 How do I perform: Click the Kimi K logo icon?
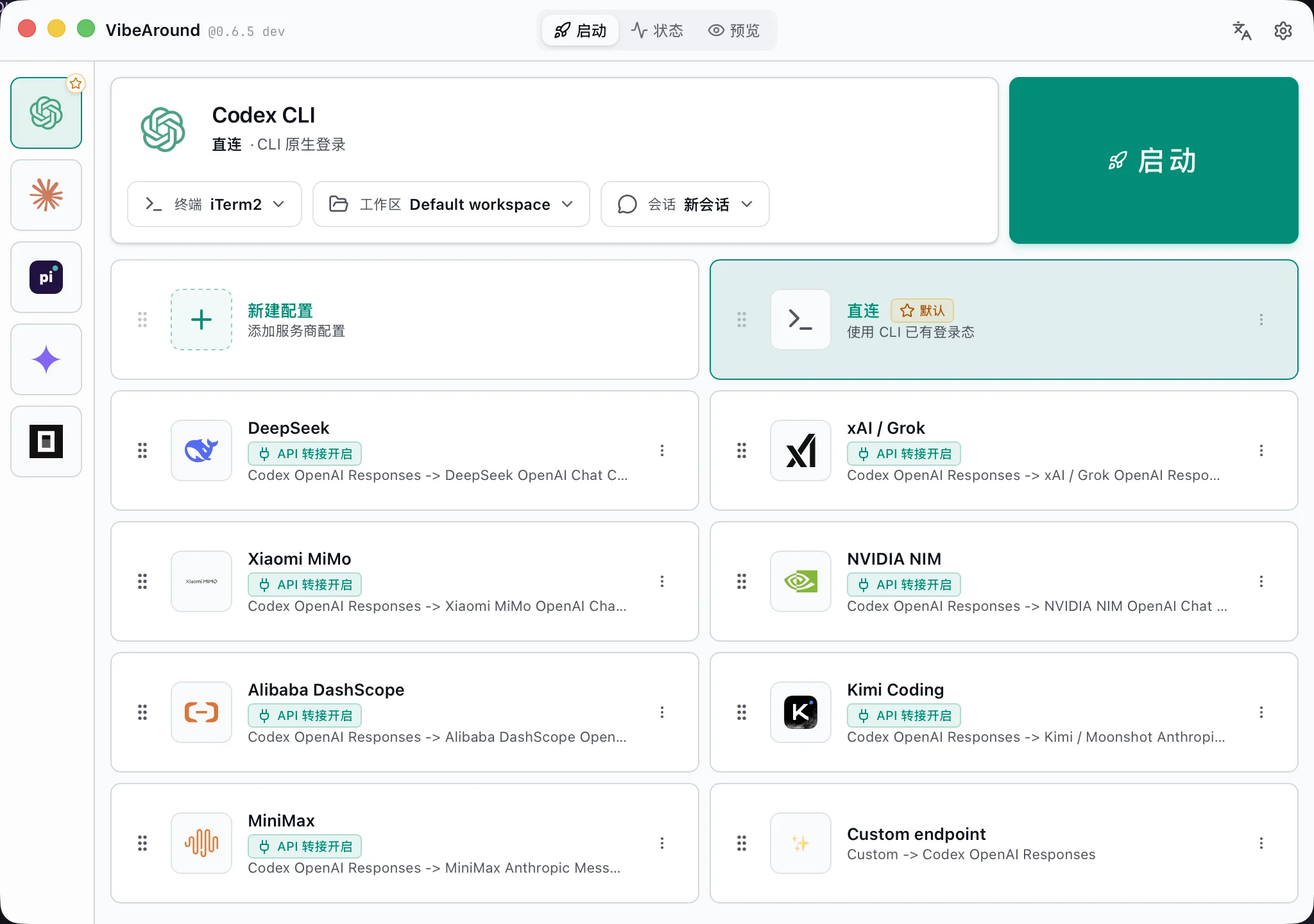coord(801,712)
